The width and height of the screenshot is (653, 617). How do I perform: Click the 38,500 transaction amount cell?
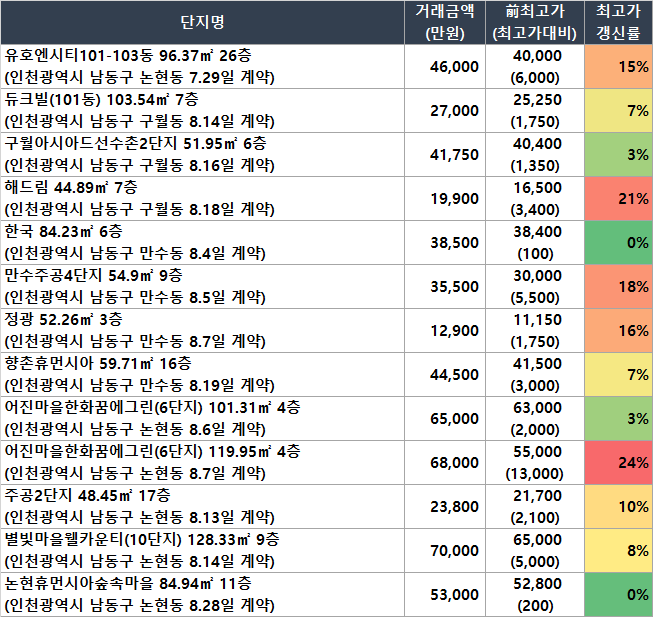click(445, 243)
